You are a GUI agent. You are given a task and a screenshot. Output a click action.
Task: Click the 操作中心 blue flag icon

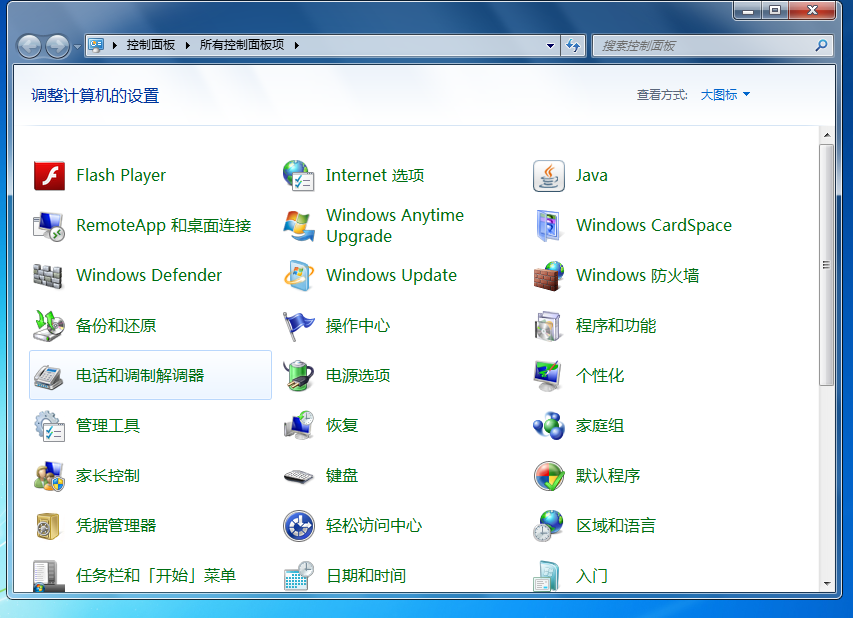coord(299,326)
